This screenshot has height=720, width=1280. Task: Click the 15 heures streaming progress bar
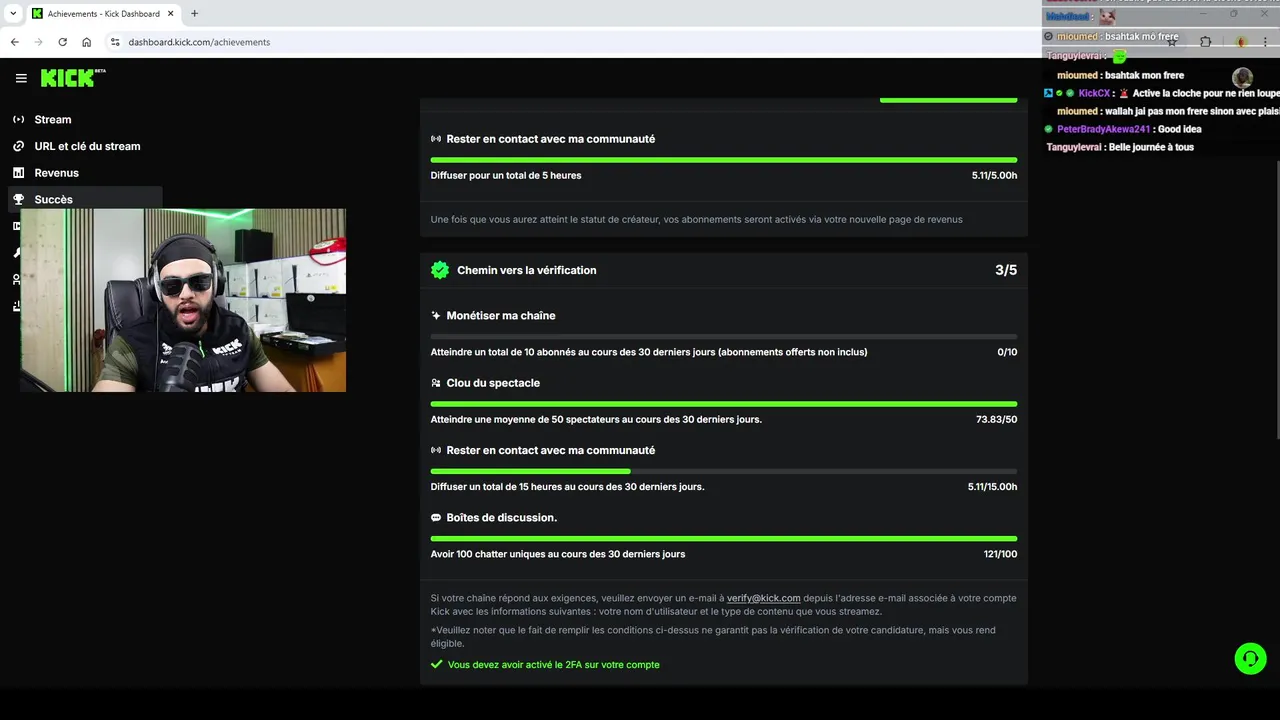[723, 471]
